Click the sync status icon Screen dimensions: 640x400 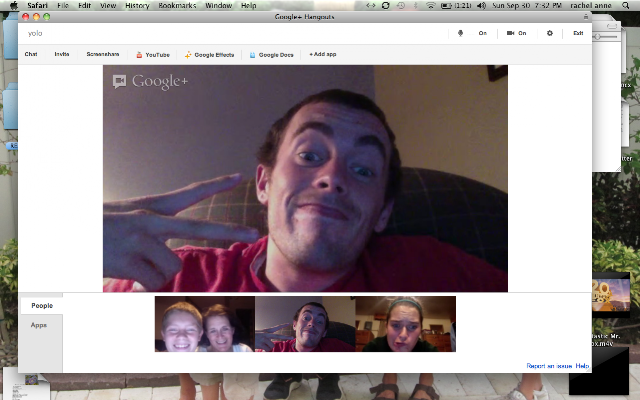(x=385, y=5)
